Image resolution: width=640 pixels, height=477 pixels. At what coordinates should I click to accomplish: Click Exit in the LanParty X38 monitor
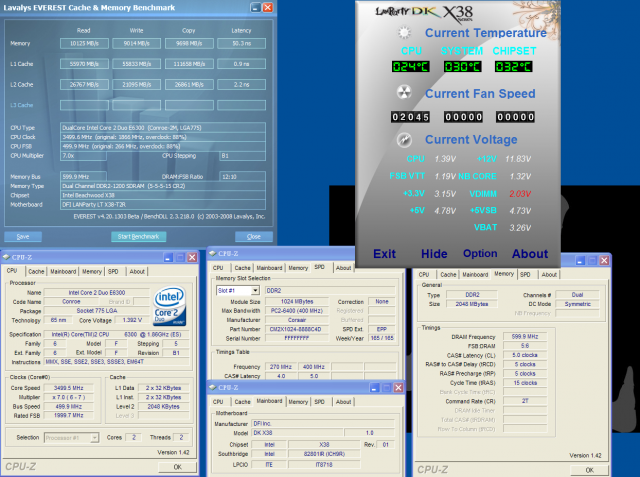tap(384, 254)
